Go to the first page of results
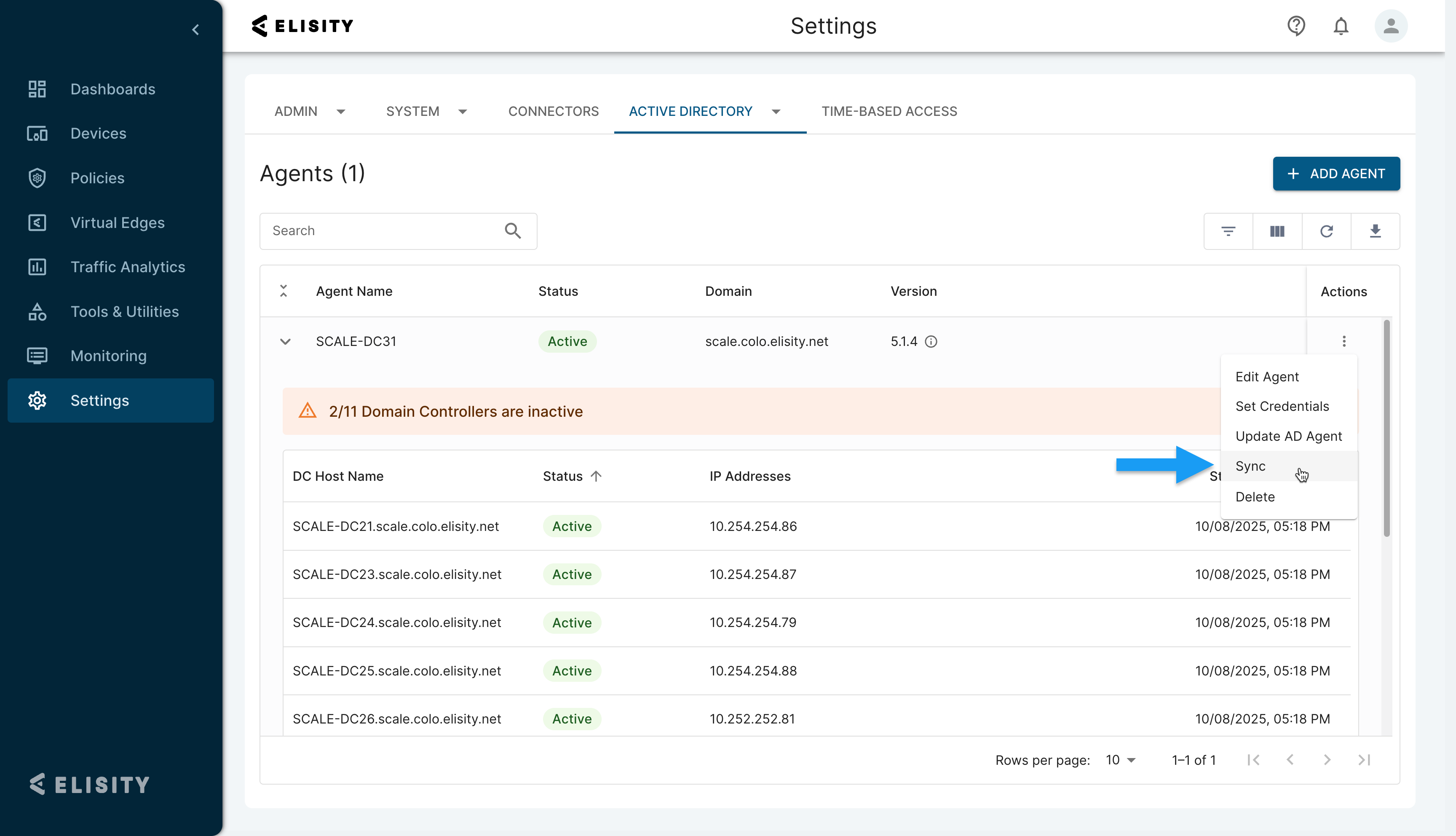The height and width of the screenshot is (836, 1456). click(1253, 760)
